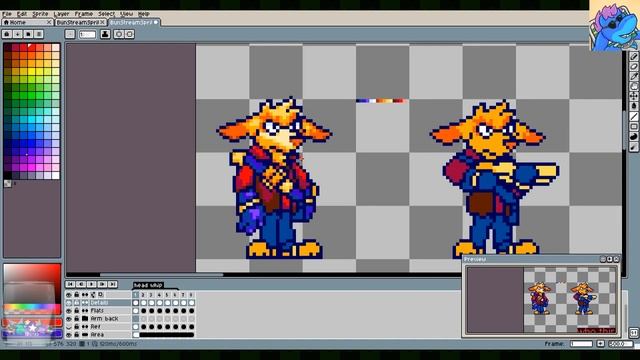This screenshot has height=360, width=640.
Task: Open the File menu
Action: coord(7,14)
